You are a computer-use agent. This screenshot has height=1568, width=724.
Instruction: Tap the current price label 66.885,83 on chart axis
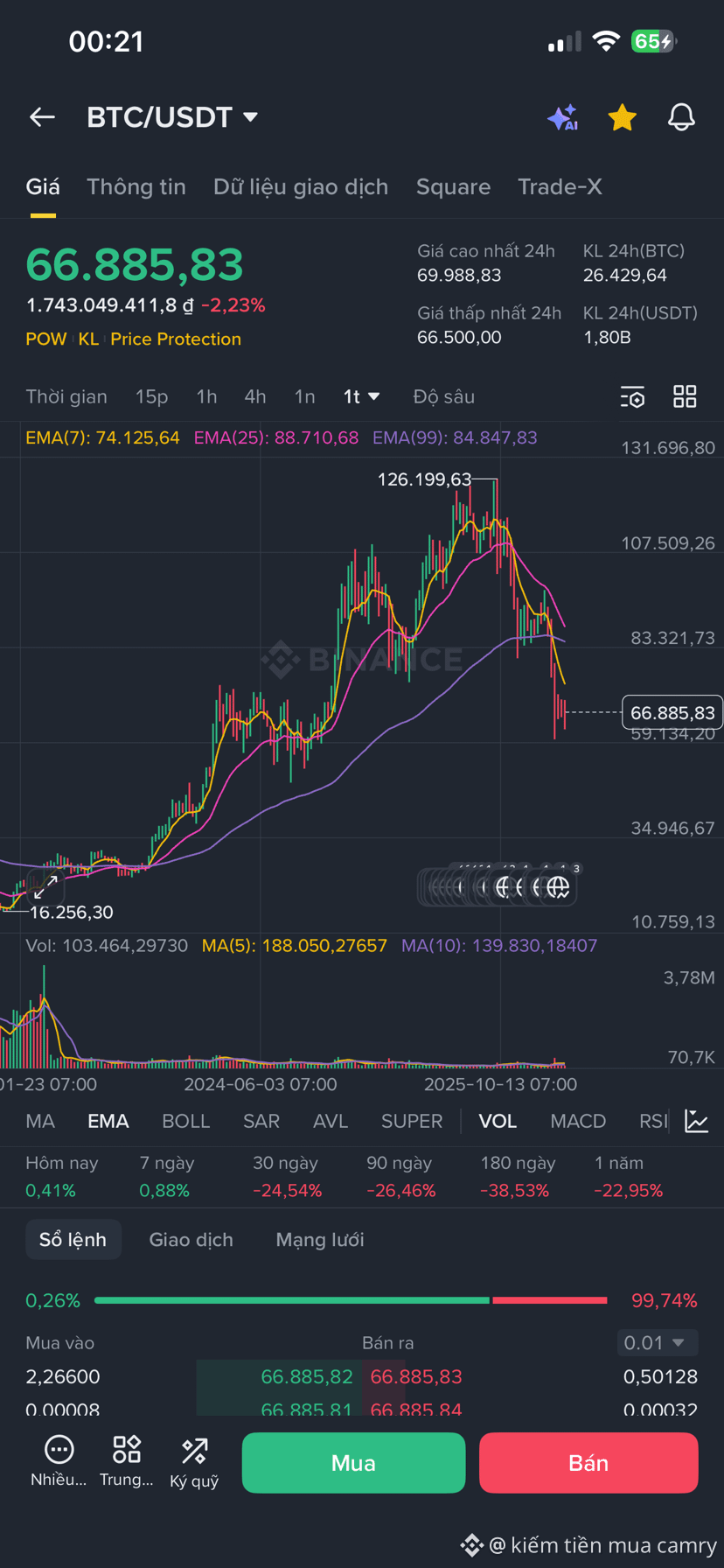point(672,713)
